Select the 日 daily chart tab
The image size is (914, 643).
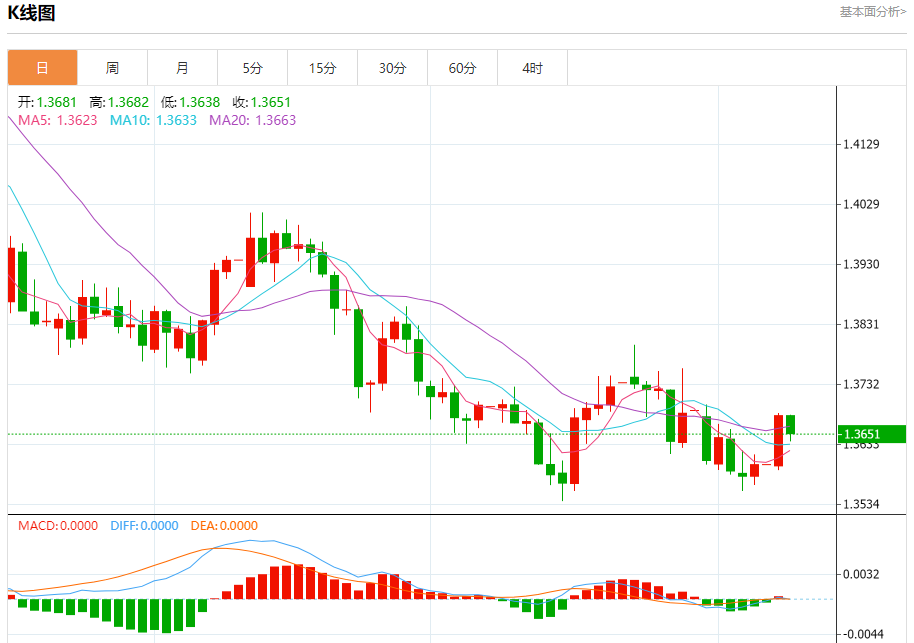pos(43,68)
